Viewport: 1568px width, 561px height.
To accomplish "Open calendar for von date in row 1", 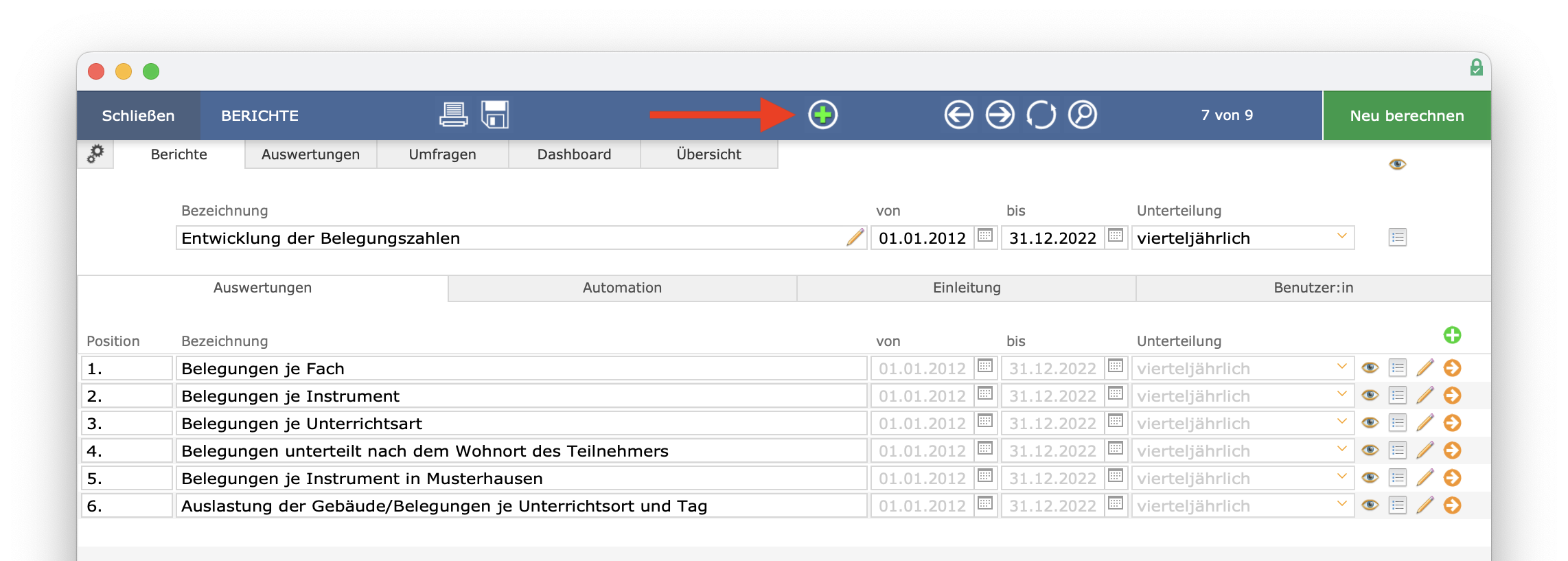I will click(x=985, y=367).
